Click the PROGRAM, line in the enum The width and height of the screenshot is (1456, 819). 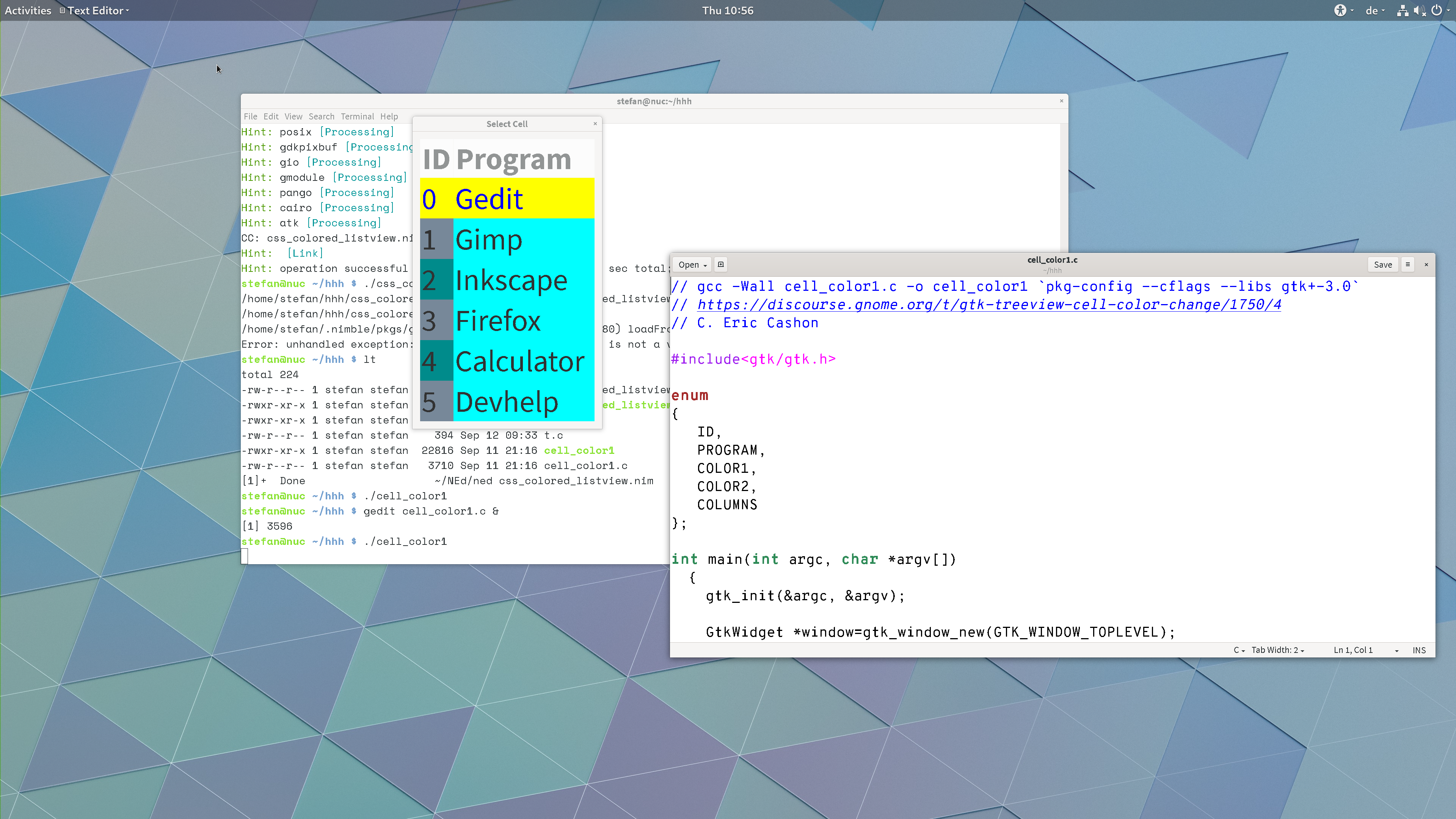click(731, 450)
